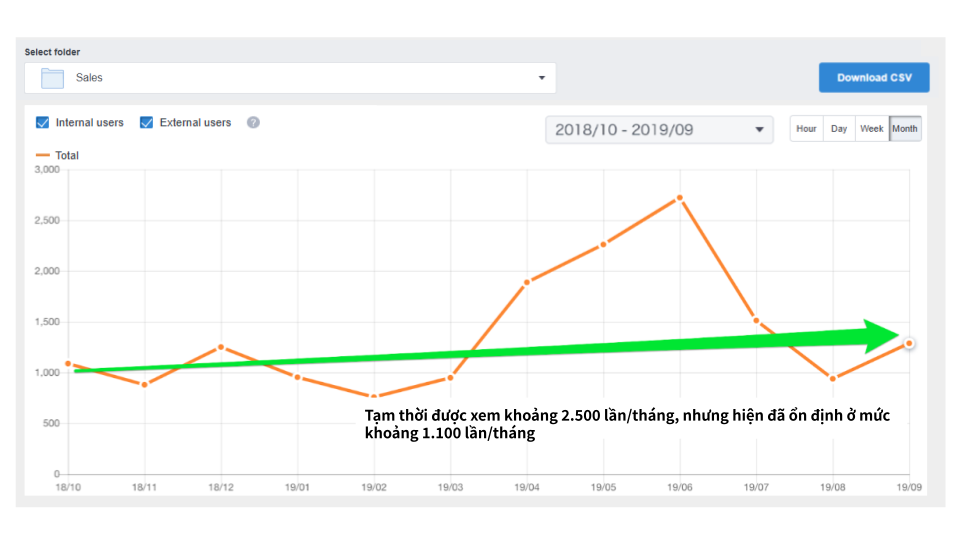Expand the 2018/10 - 2019/09 date range
Viewport: 960px width, 540px height.
659,130
